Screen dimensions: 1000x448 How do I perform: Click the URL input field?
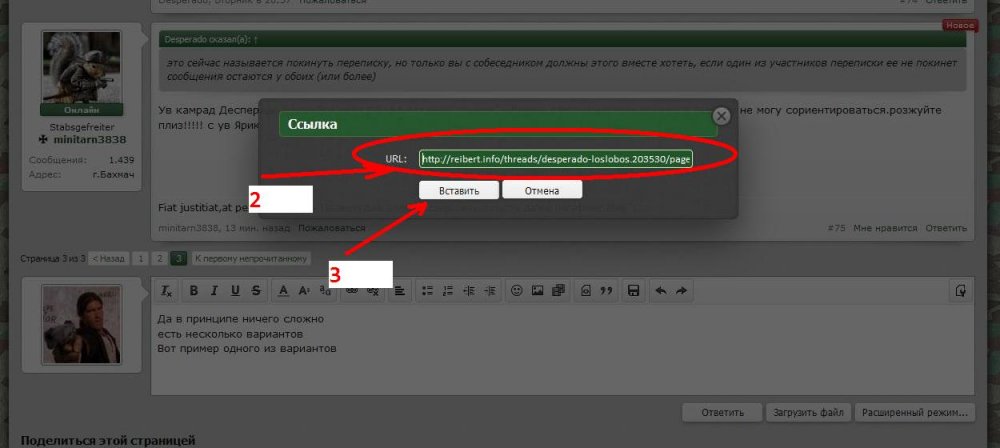(x=556, y=159)
